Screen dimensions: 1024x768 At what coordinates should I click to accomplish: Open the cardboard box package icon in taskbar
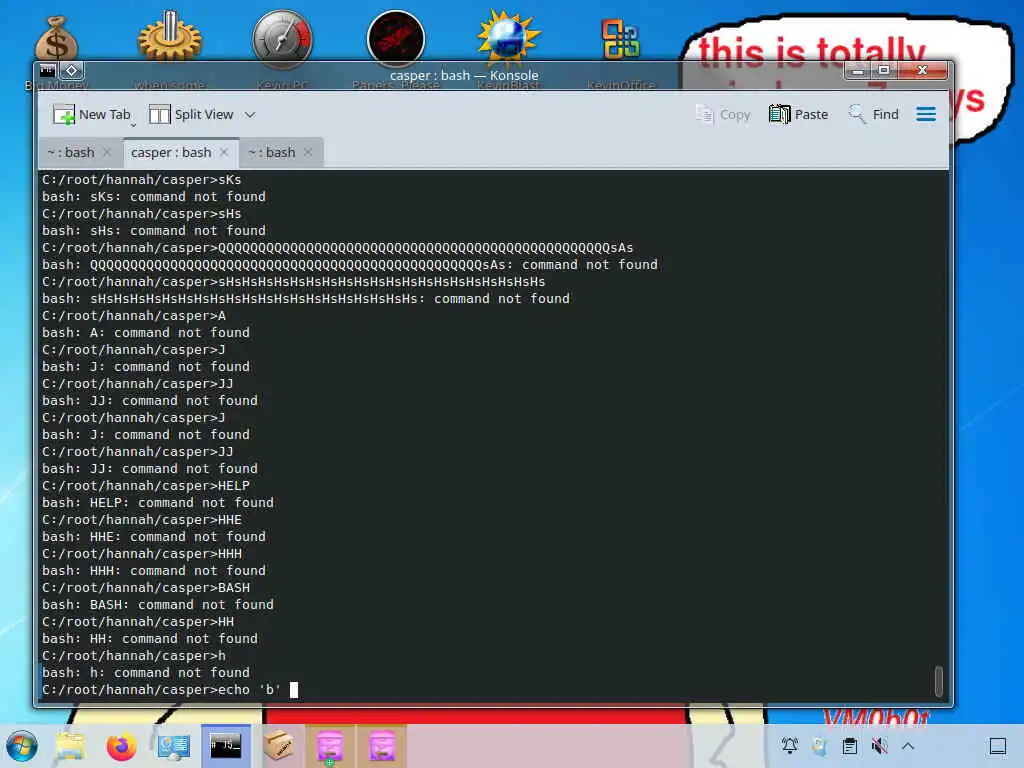coord(278,745)
